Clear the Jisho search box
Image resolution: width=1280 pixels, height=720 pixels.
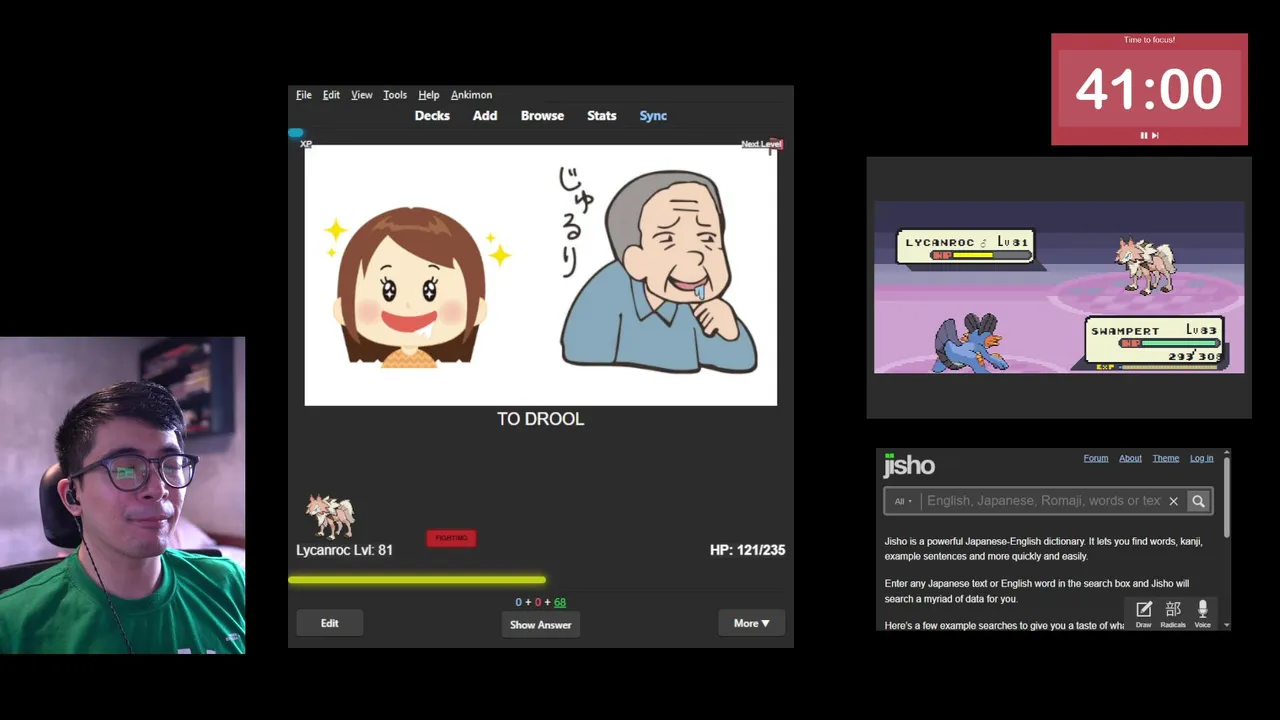point(1173,501)
